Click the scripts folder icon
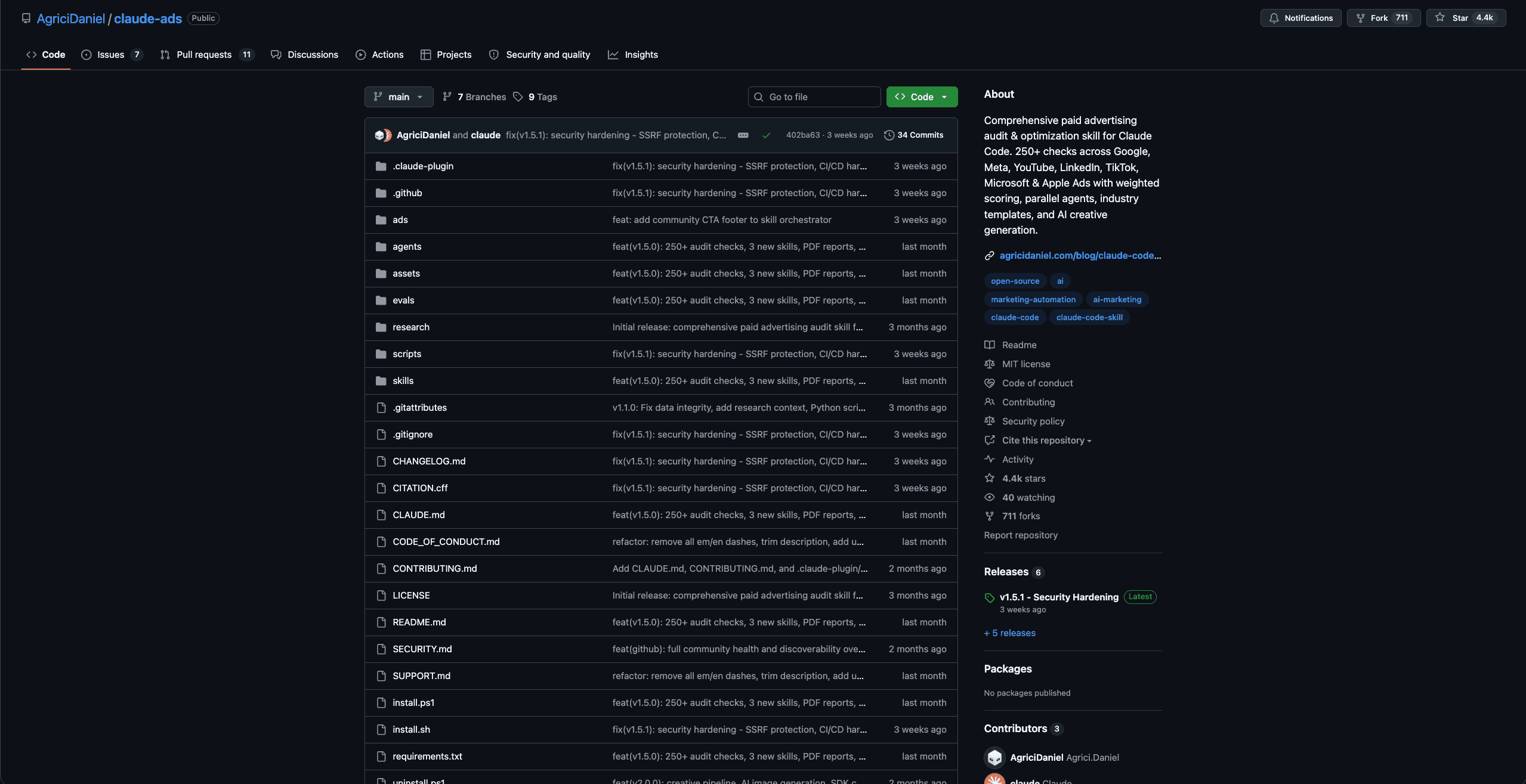The width and height of the screenshot is (1526, 784). coord(381,354)
